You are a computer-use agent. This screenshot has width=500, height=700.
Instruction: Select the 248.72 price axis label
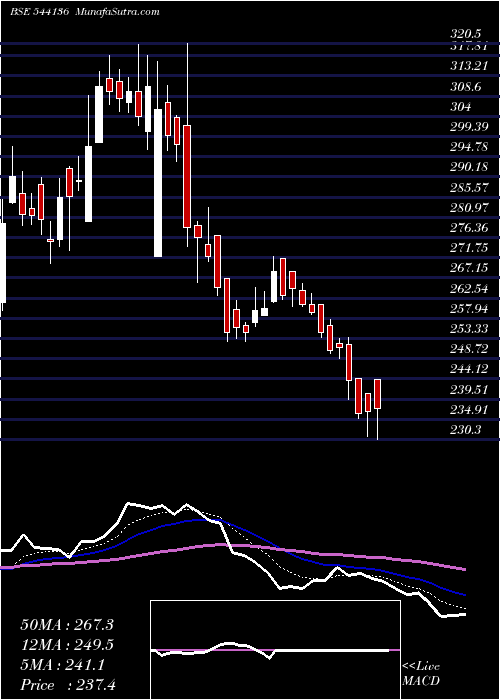469,349
